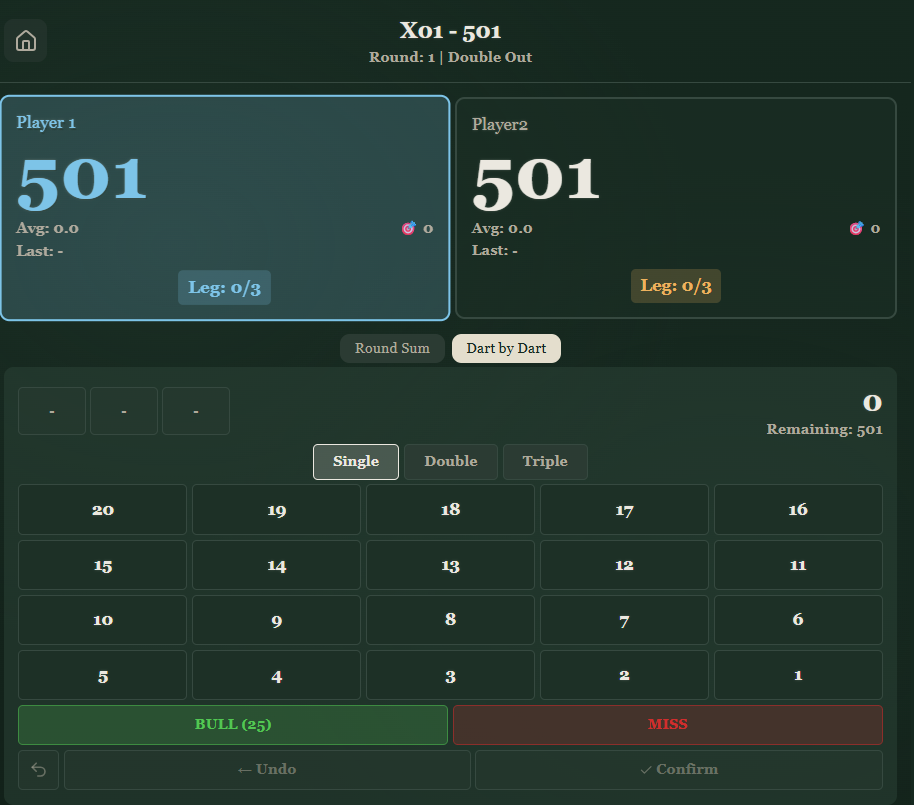The height and width of the screenshot is (805, 914).
Task: Click the dart target icon on Player 1's card
Action: tap(407, 228)
